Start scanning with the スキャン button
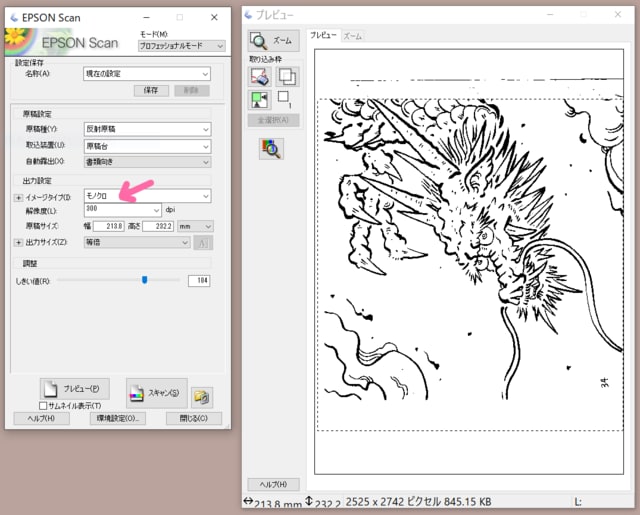This screenshot has width=640, height=515. tap(157, 392)
